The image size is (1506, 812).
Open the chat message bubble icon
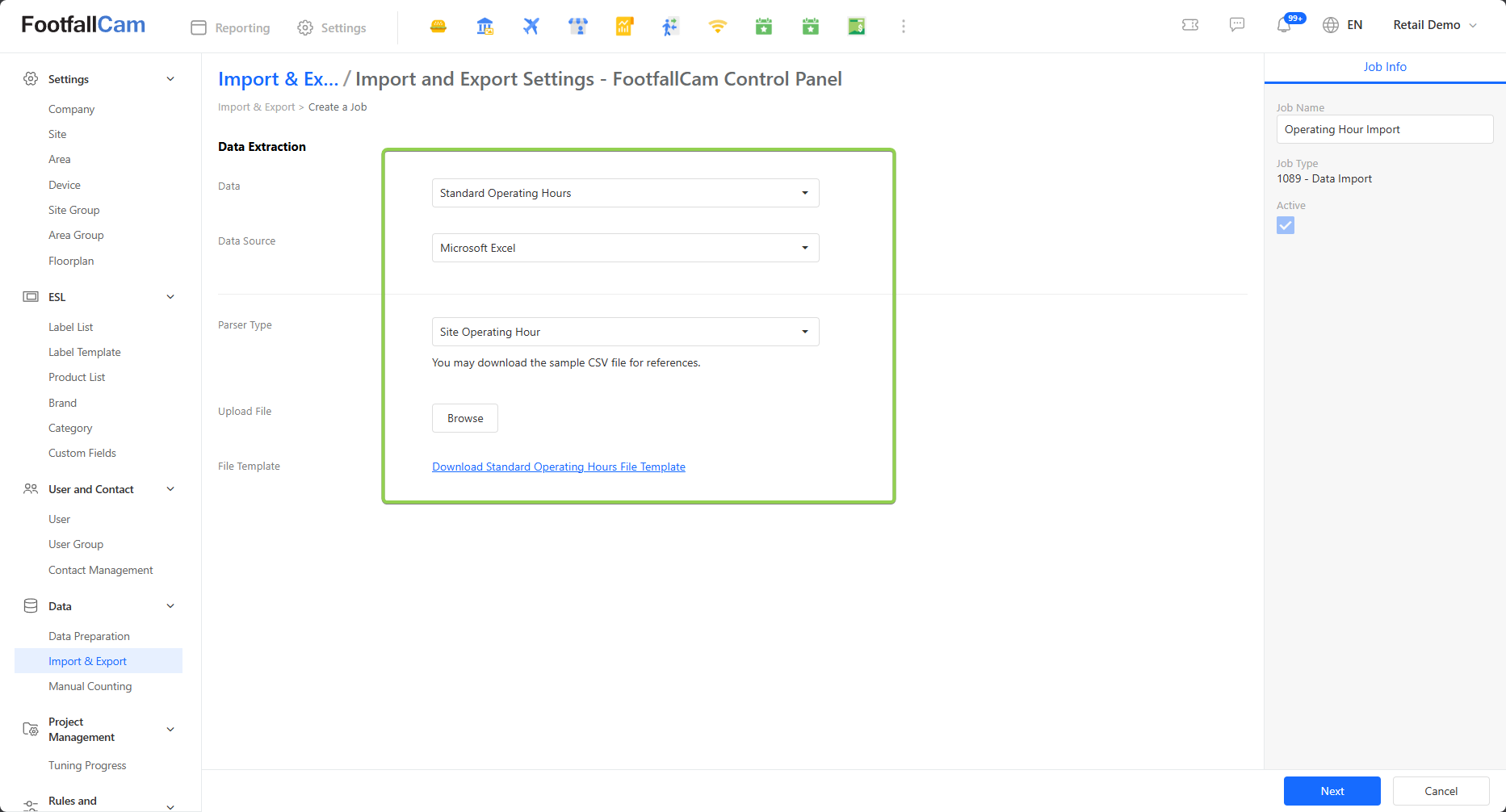tap(1237, 25)
